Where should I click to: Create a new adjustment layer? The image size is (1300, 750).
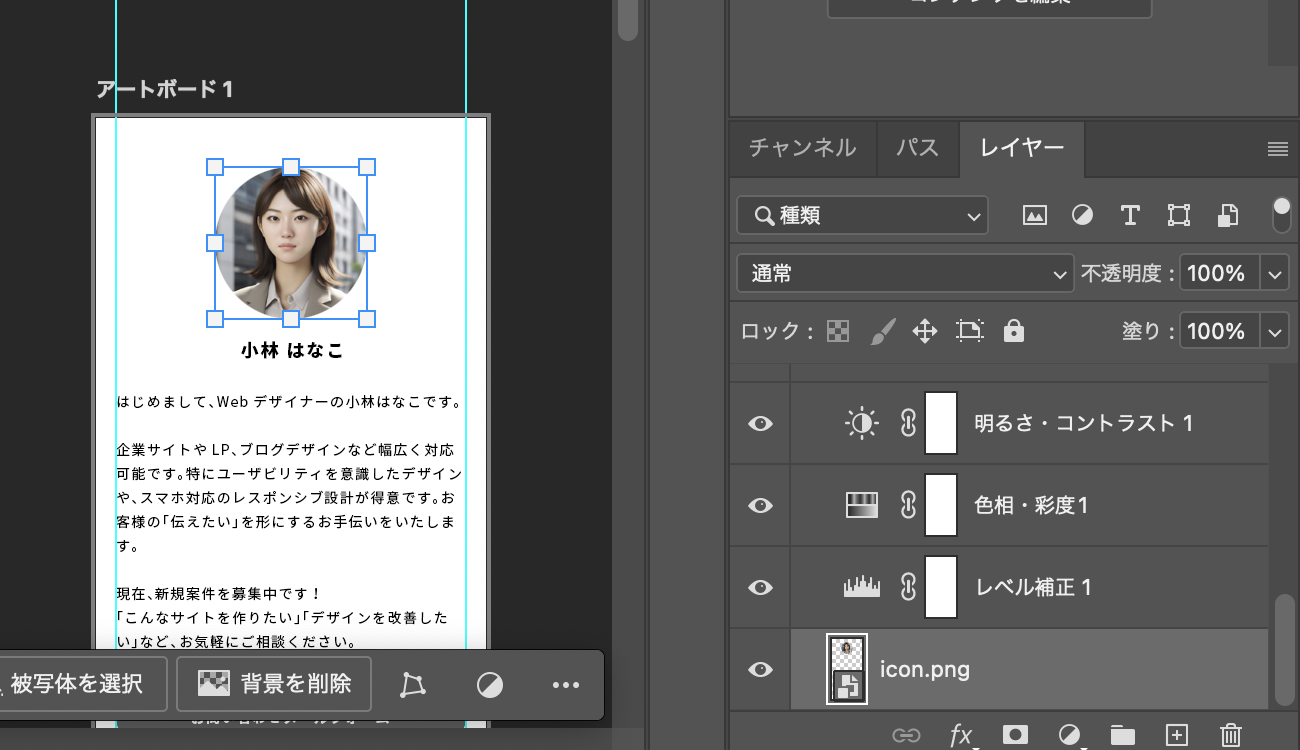click(x=1069, y=735)
